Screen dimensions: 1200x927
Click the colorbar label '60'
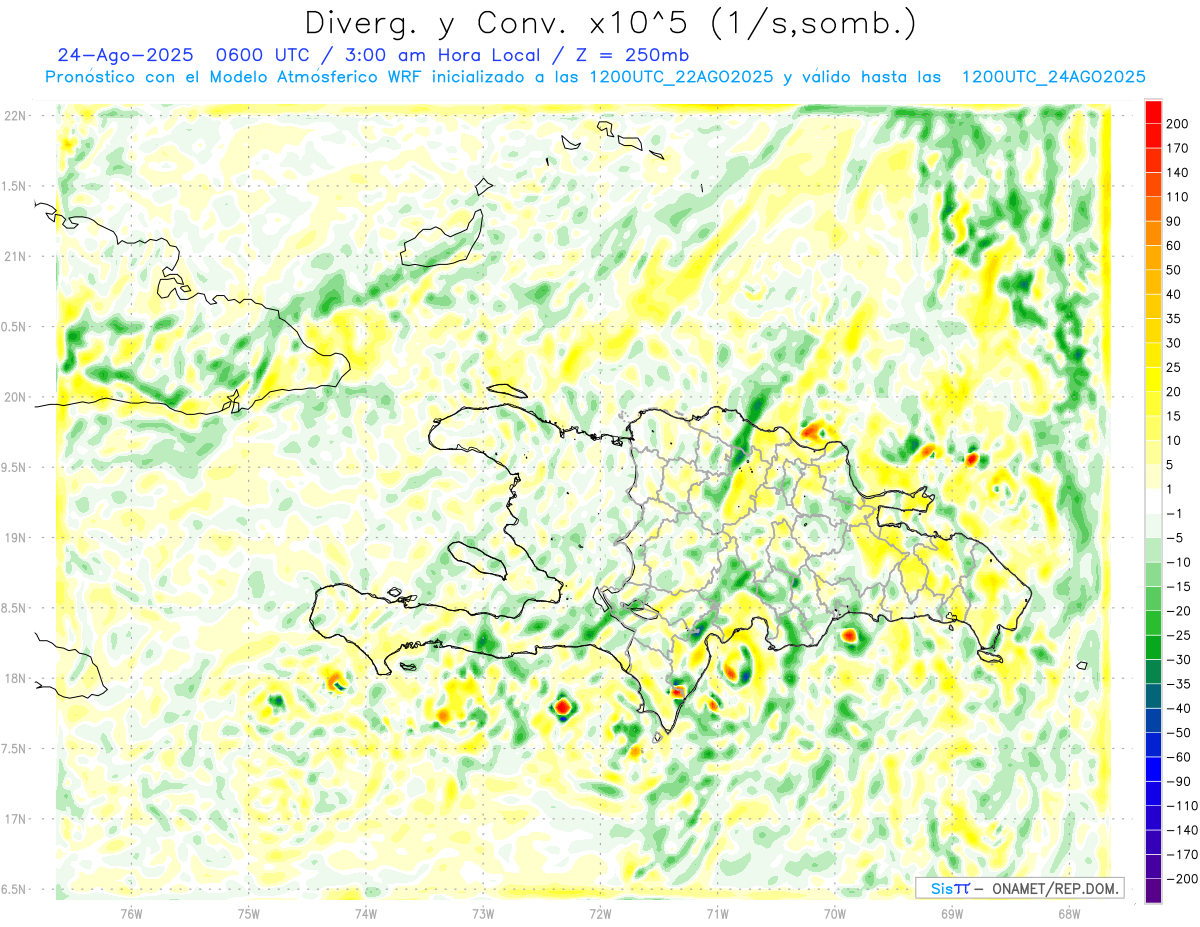point(1174,246)
